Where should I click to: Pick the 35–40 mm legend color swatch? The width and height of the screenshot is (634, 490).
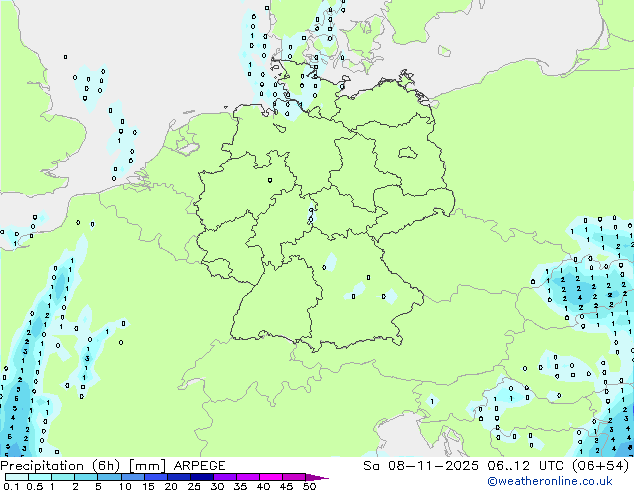247,477
